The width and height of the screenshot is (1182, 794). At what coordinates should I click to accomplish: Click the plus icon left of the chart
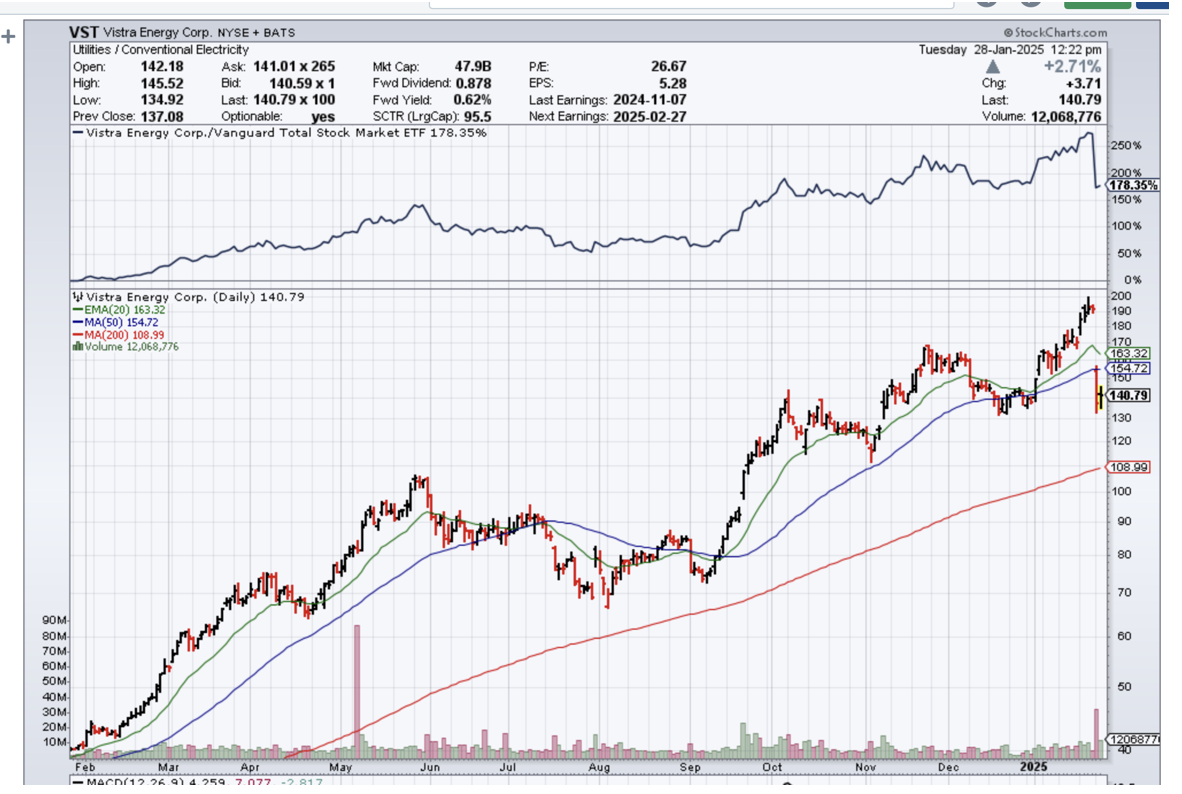[8, 36]
